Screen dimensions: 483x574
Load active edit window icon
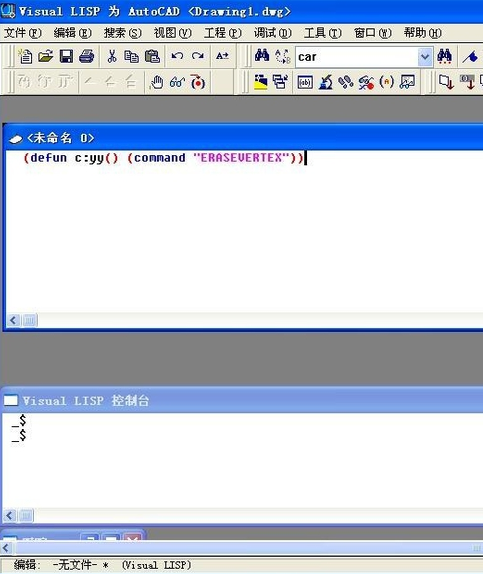pos(446,82)
